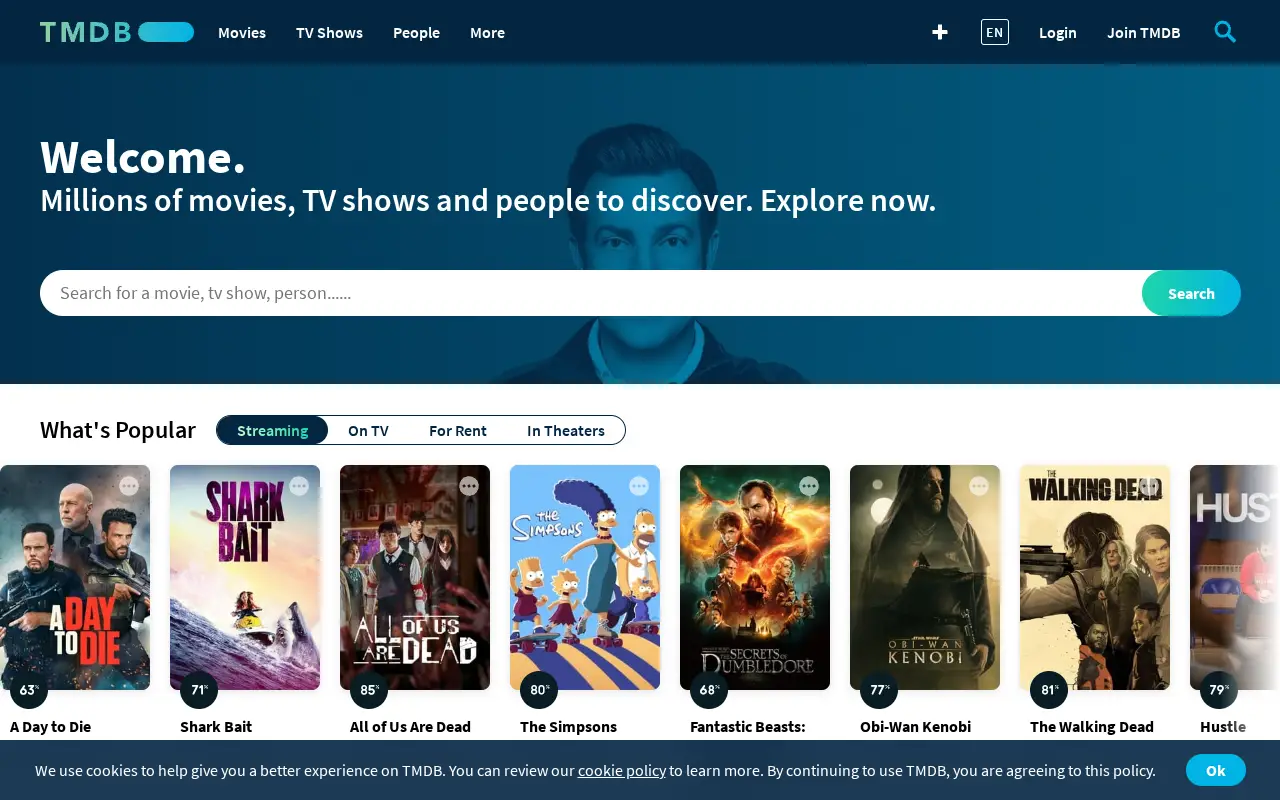
Task: Accept cookies with the Ok button
Action: pyautogui.click(x=1216, y=770)
